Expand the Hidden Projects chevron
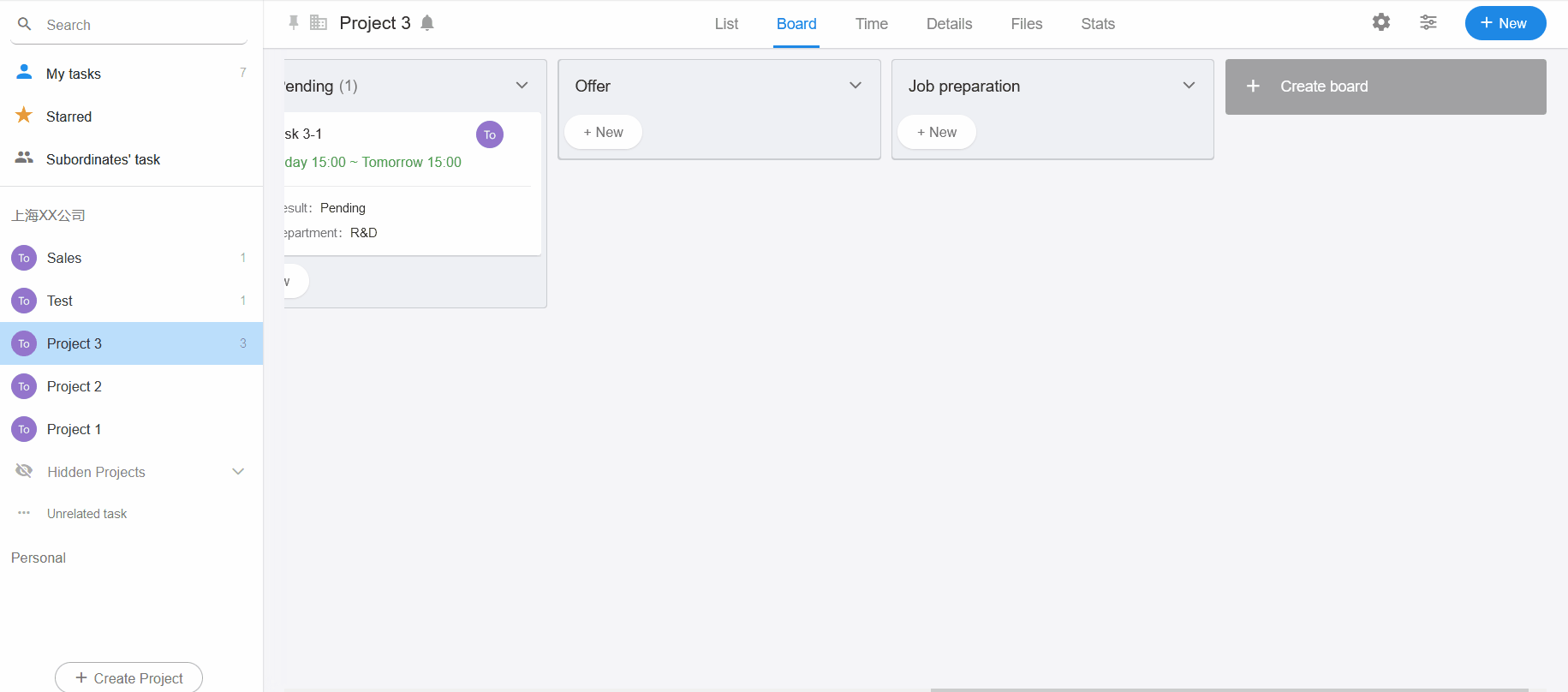The height and width of the screenshot is (692, 1568). pyautogui.click(x=238, y=472)
